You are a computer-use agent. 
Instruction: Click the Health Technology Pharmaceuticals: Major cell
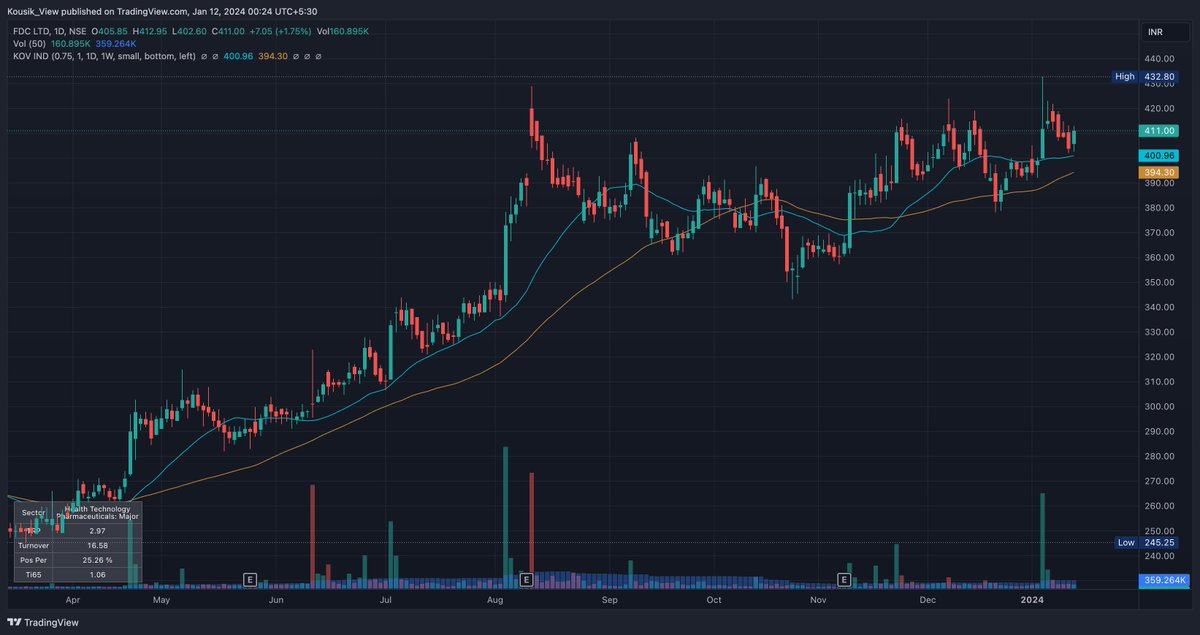[x=98, y=513]
